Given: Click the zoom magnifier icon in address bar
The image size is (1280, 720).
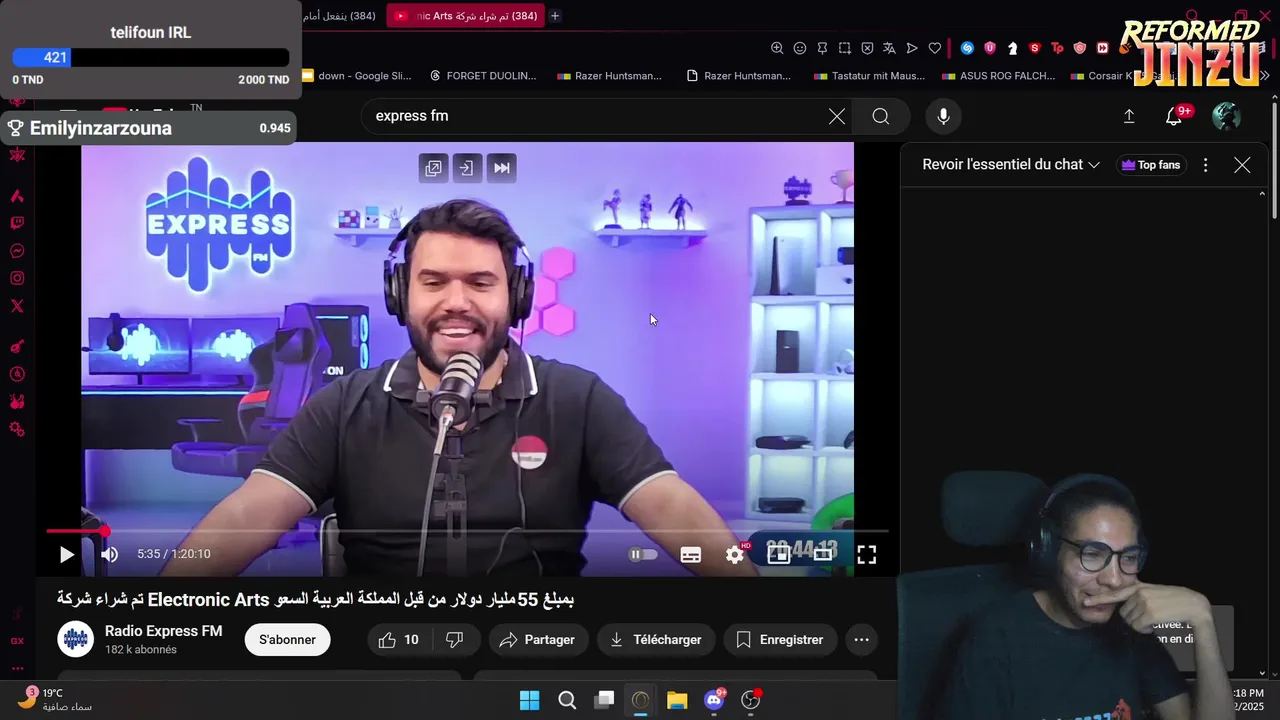Looking at the screenshot, I should coord(777,48).
